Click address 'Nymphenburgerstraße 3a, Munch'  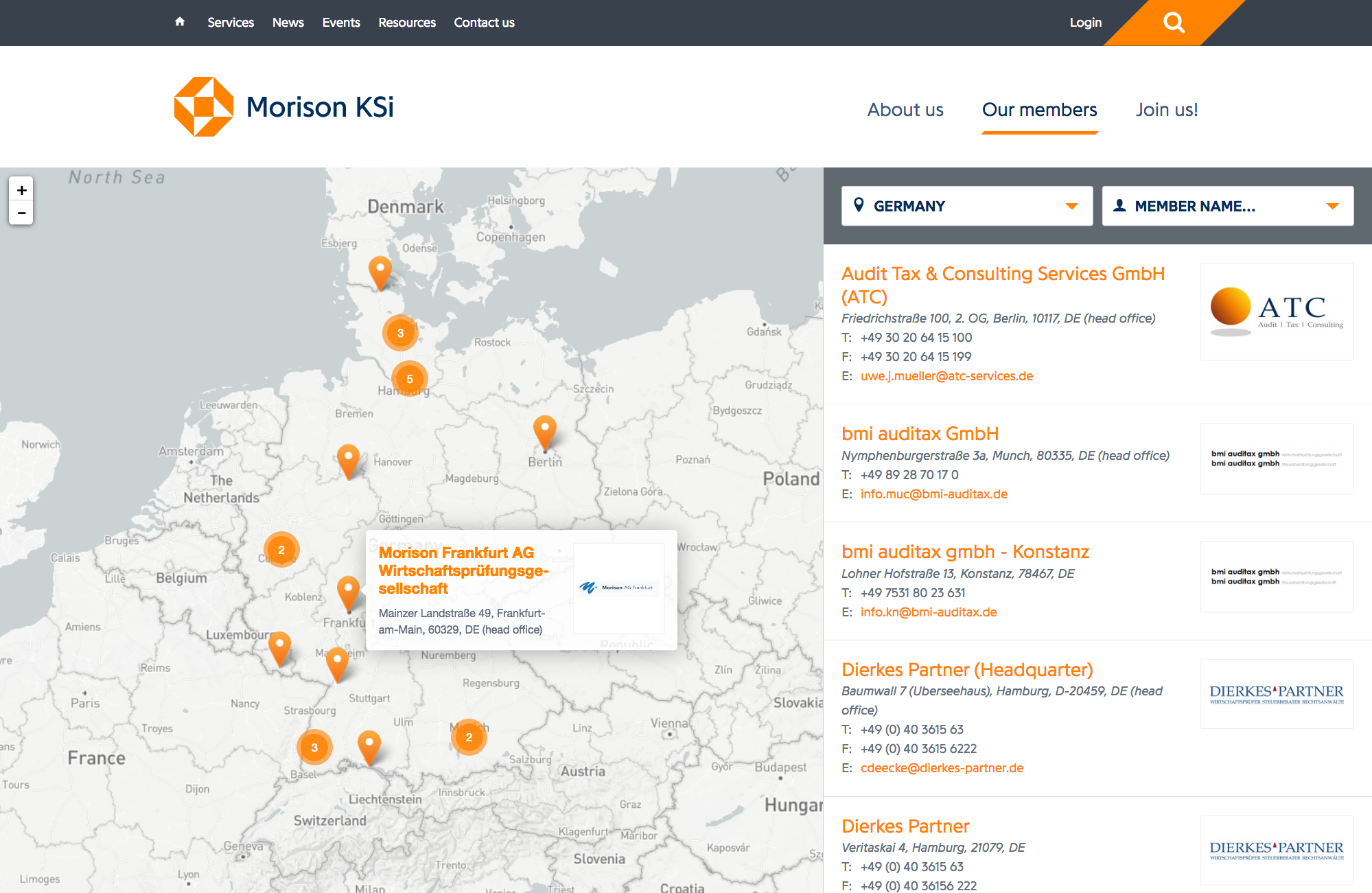point(1005,456)
